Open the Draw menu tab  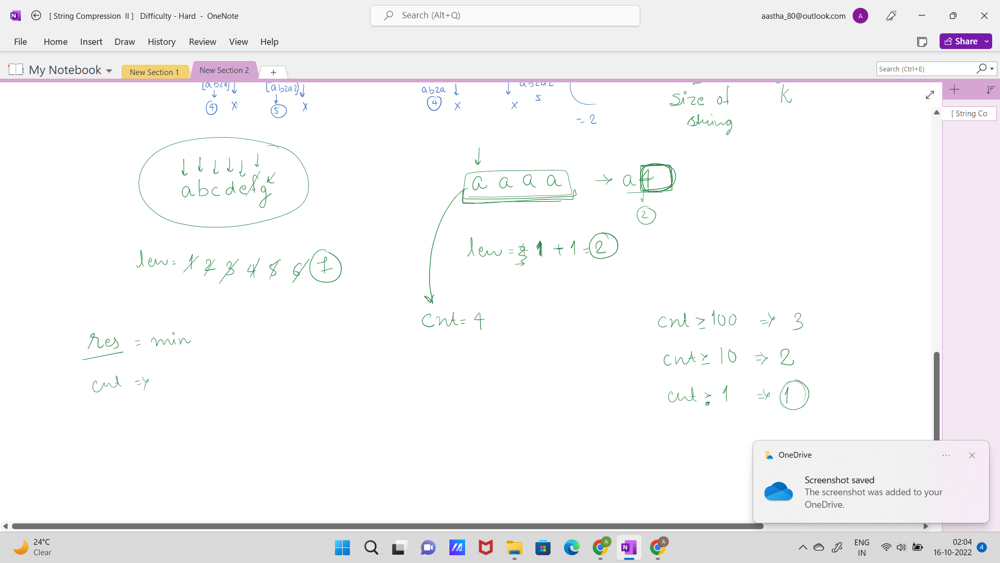[124, 42]
